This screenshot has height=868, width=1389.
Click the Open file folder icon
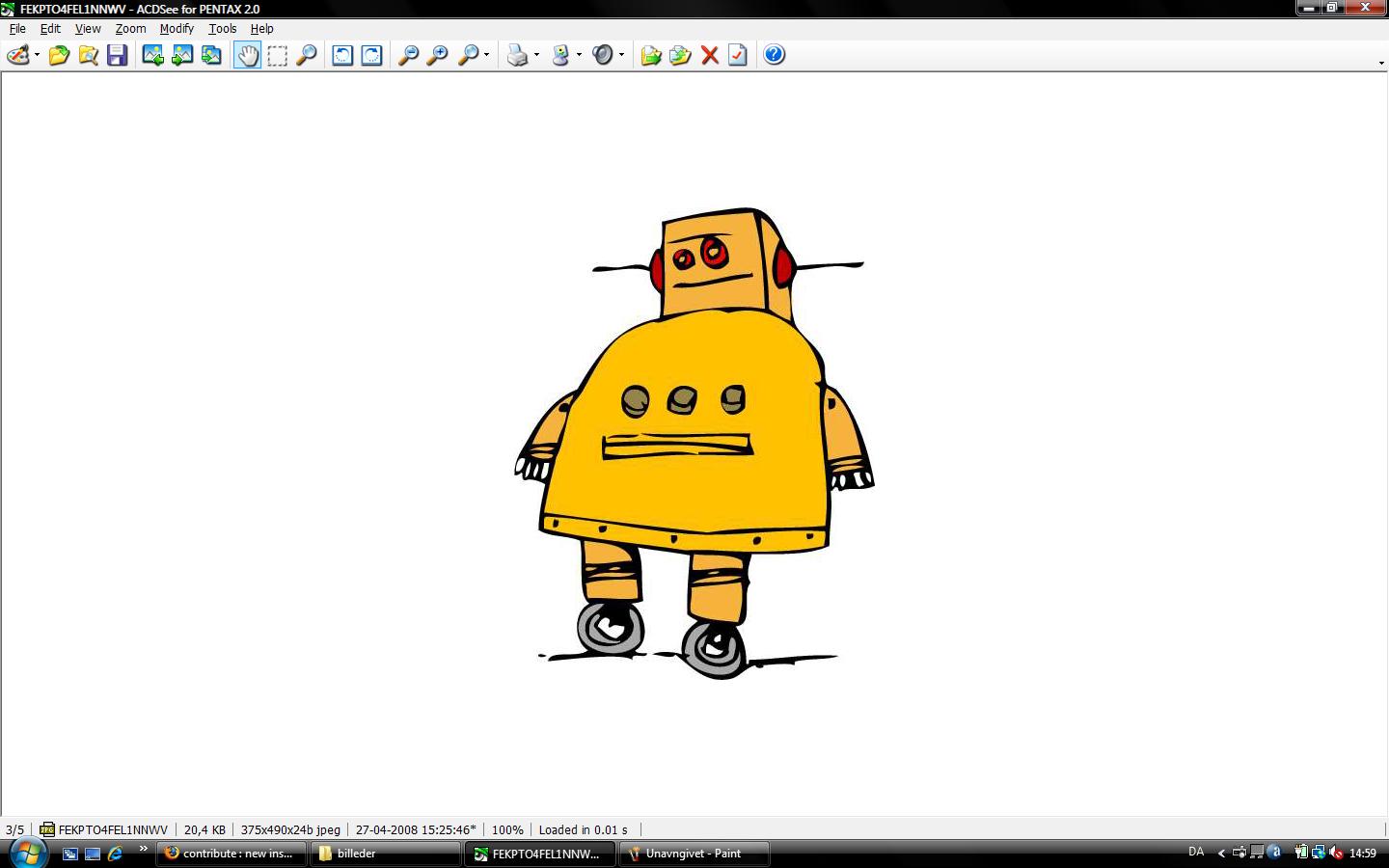[59, 55]
